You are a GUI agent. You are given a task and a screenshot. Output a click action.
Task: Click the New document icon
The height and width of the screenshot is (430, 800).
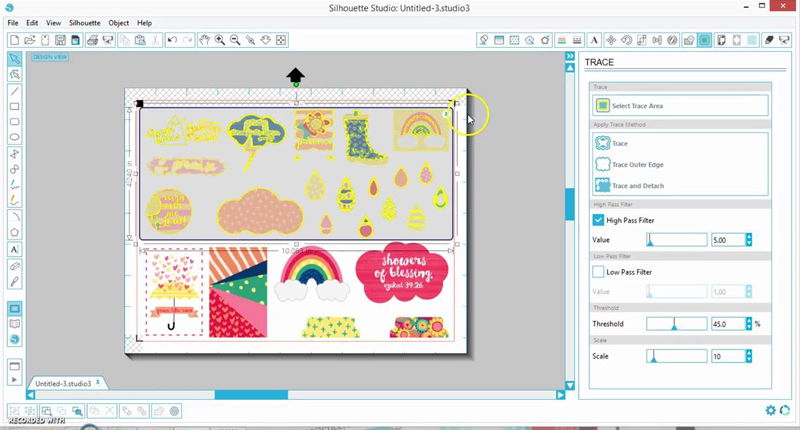point(14,40)
